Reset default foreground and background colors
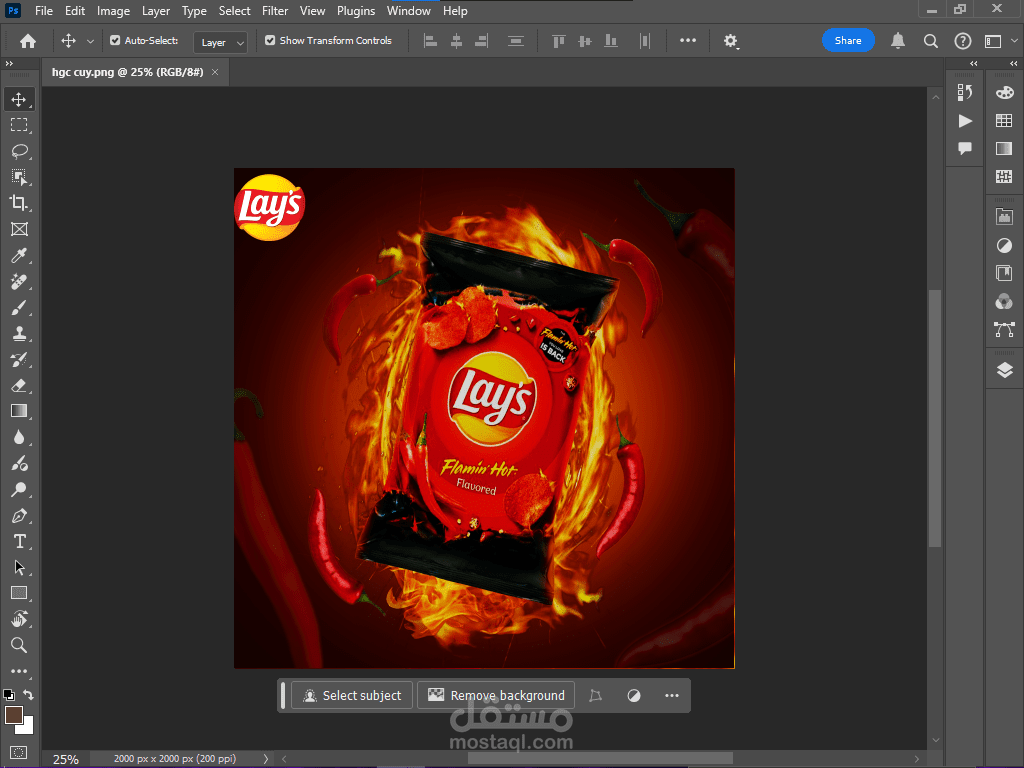The width and height of the screenshot is (1024, 768). click(x=8, y=695)
